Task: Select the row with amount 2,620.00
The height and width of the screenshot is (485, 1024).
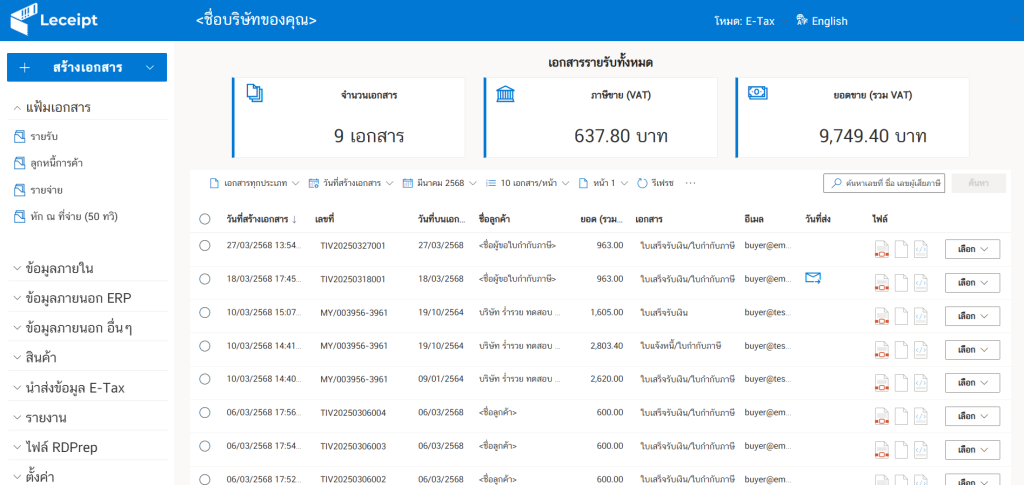Action: (204, 379)
